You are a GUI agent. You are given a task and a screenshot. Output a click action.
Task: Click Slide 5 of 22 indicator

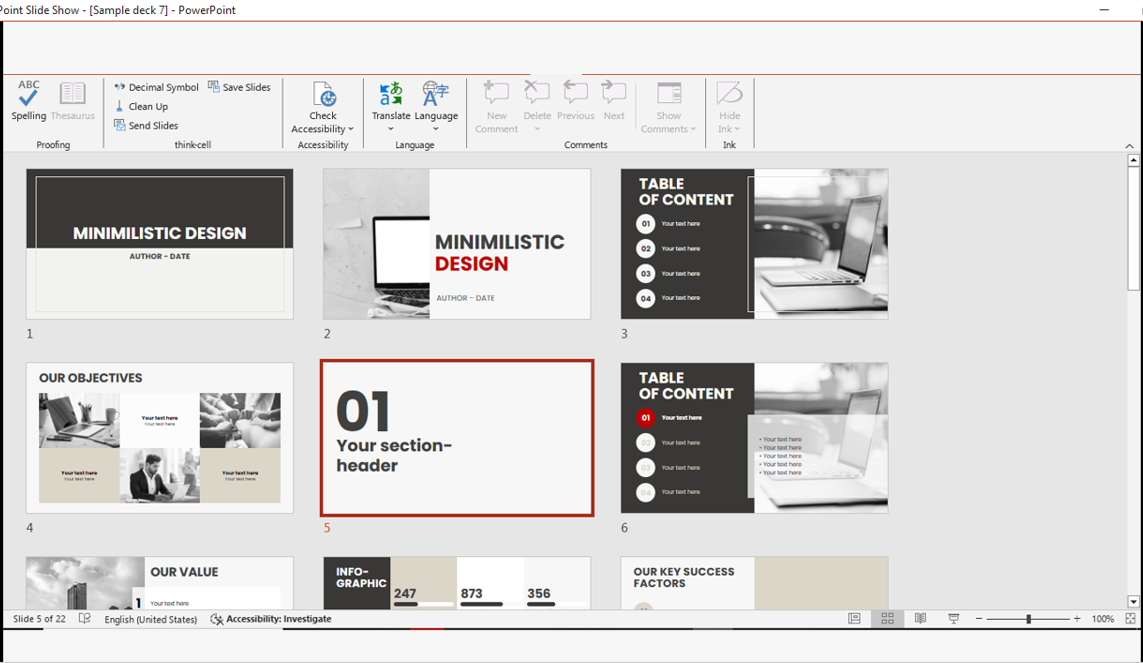(x=39, y=619)
